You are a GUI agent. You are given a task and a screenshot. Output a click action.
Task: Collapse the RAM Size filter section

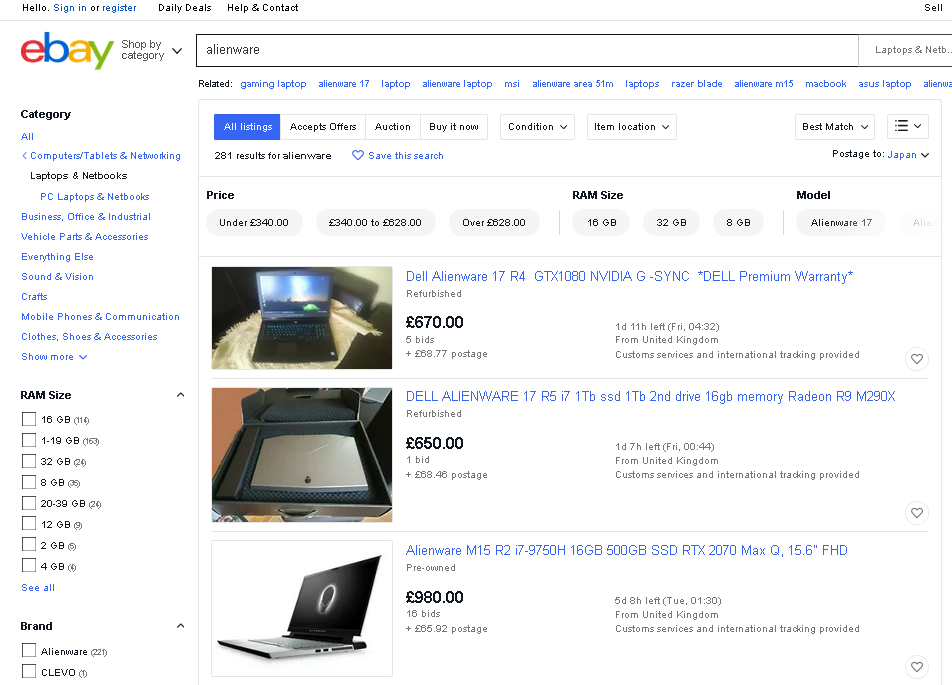click(x=180, y=395)
